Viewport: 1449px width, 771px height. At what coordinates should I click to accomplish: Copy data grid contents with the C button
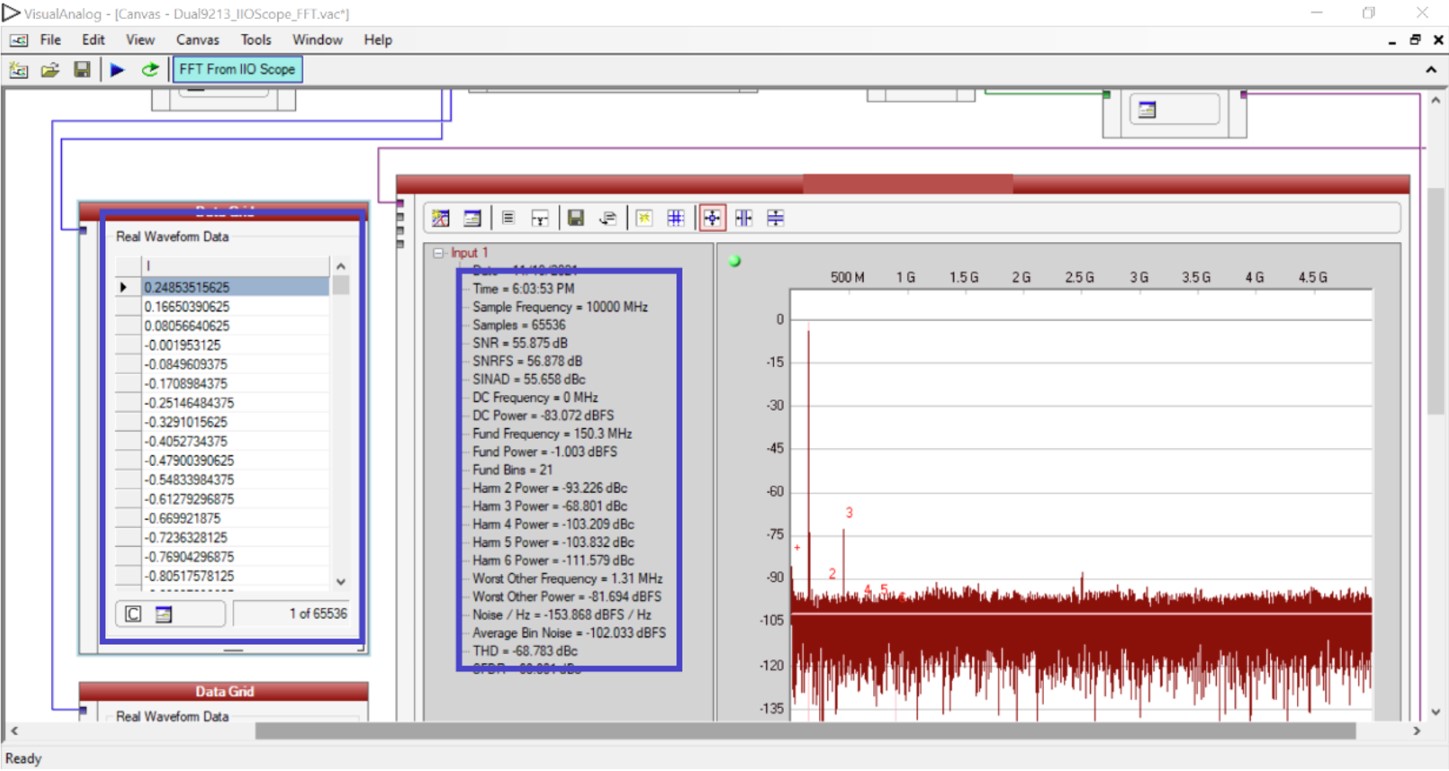coord(134,613)
